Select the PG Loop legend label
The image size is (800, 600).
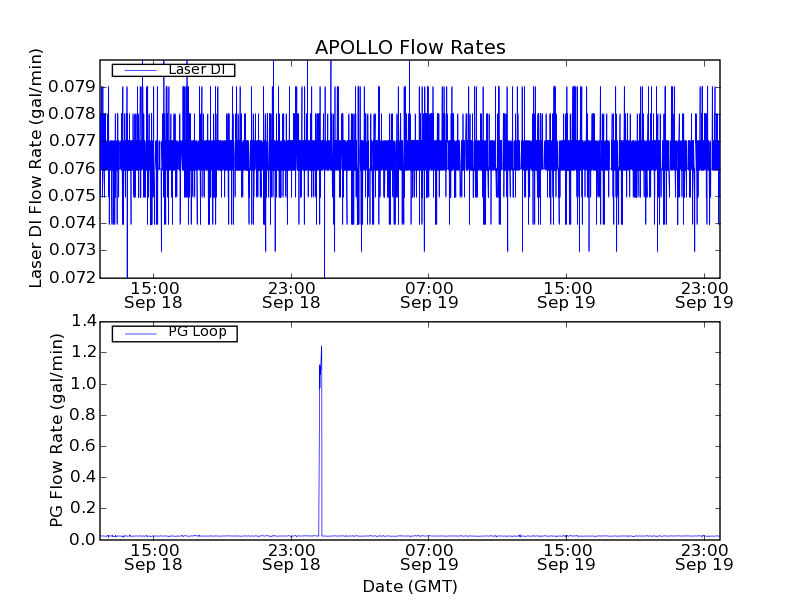(x=196, y=332)
